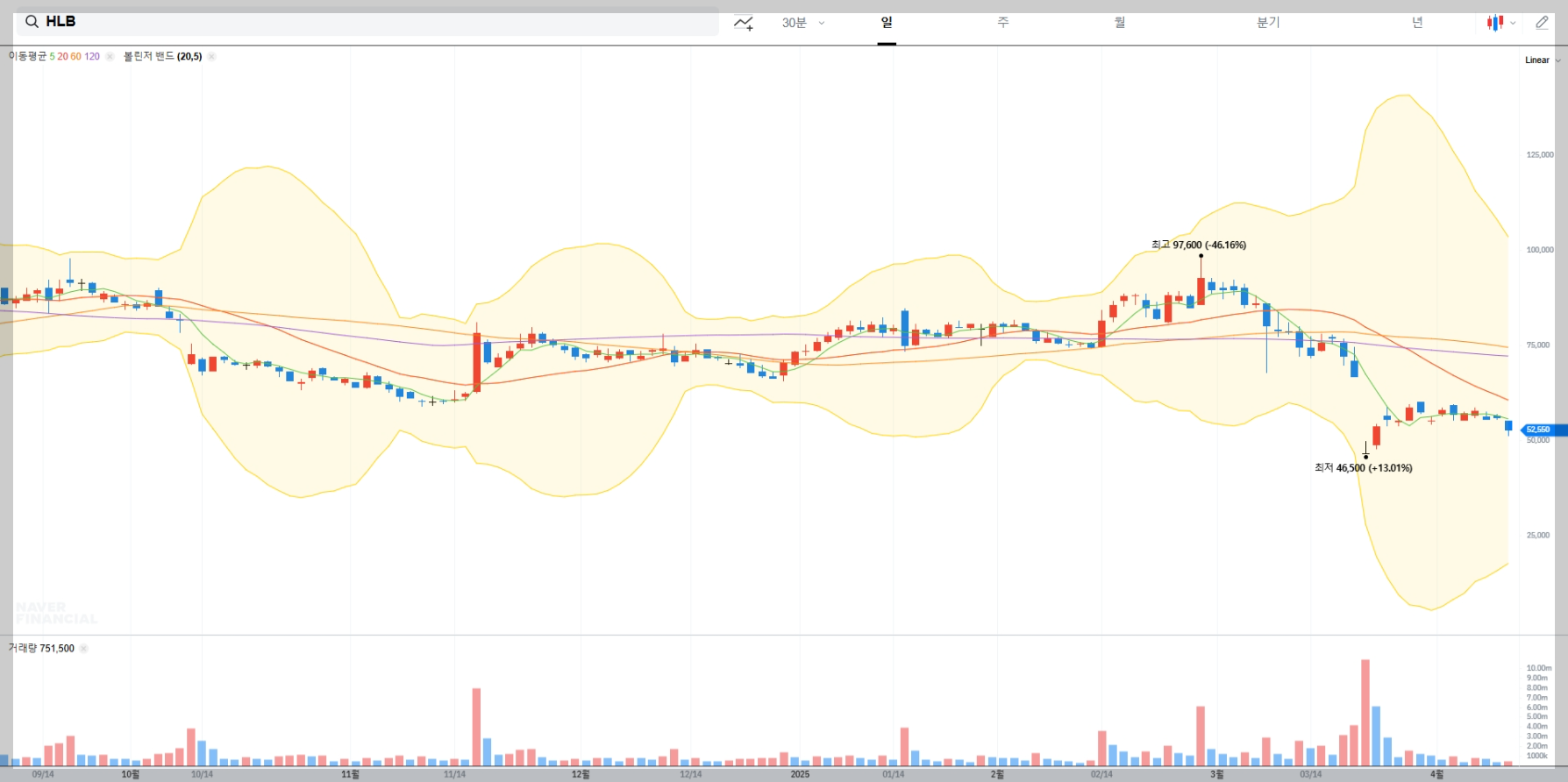Click the candlestick chart type icon
This screenshot has height=782, width=1568.
1495,23
